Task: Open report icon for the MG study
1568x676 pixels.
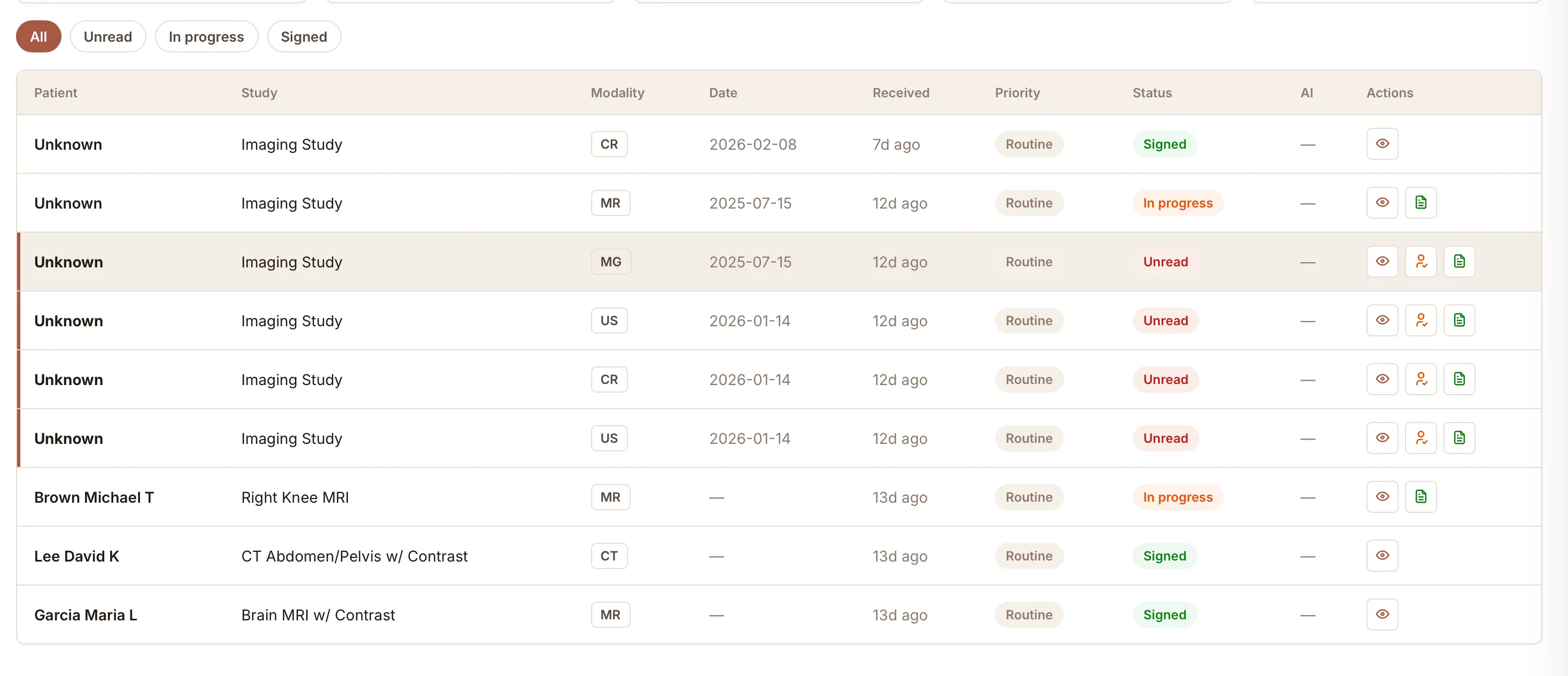Action: [x=1459, y=262]
